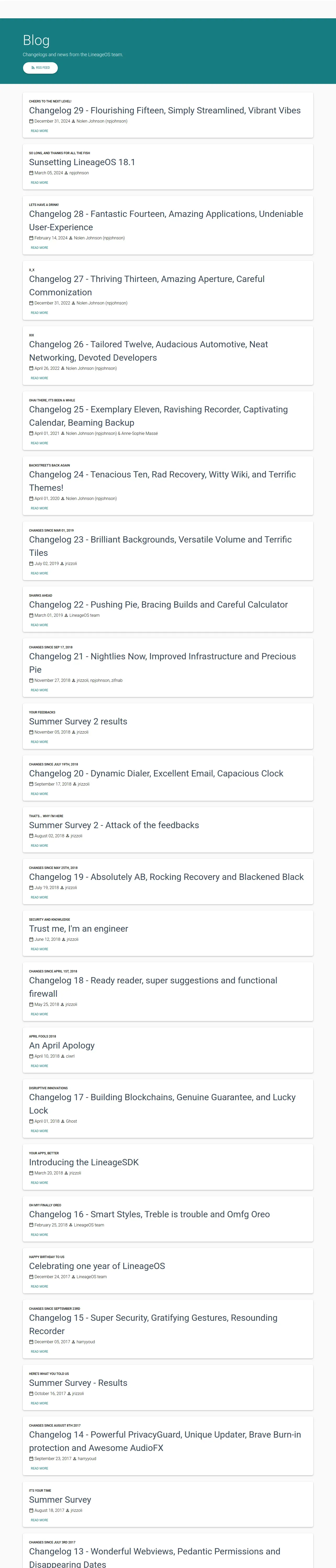The image size is (336, 1568).
Task: Click author icon on Summer Survey 2 results
Action: [74, 732]
